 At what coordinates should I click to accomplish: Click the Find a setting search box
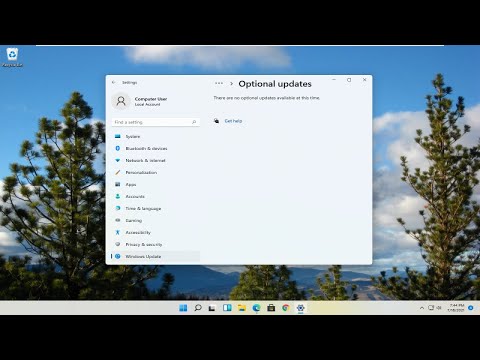click(156, 122)
